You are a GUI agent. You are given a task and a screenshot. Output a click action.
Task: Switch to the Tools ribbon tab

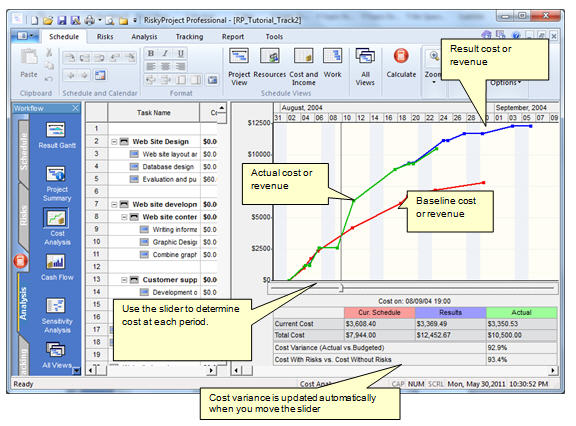pos(274,37)
